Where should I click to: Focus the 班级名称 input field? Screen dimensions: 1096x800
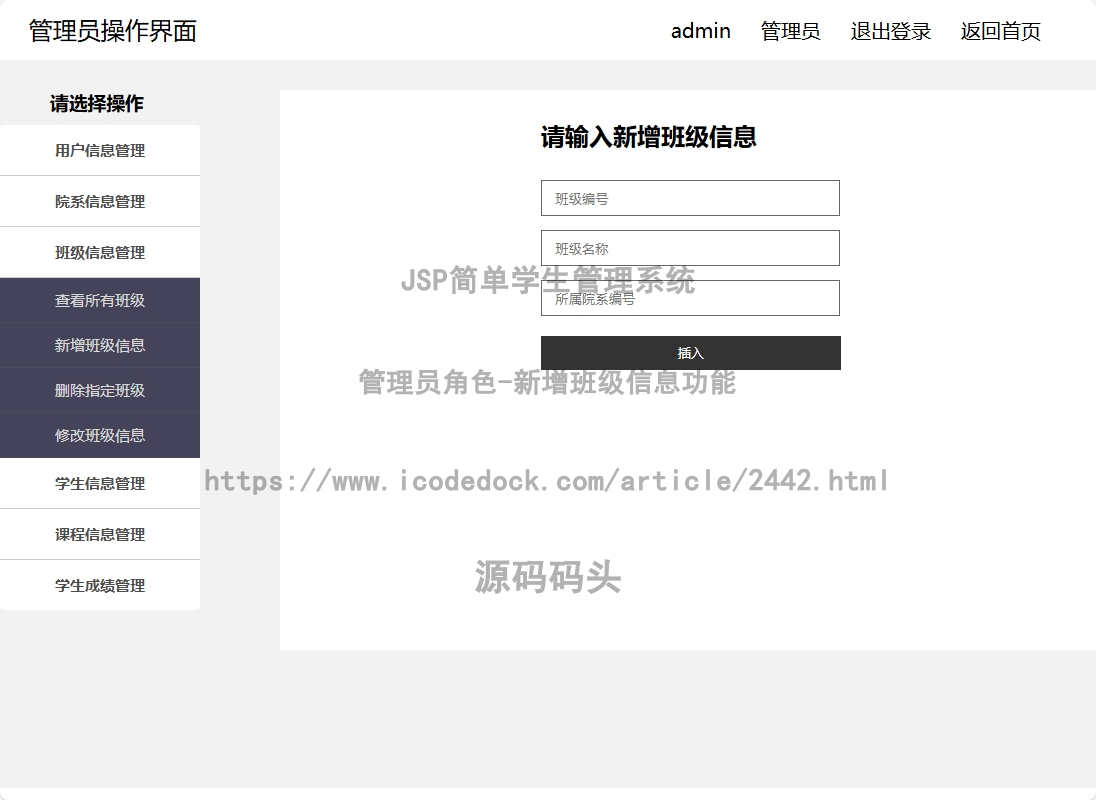690,248
